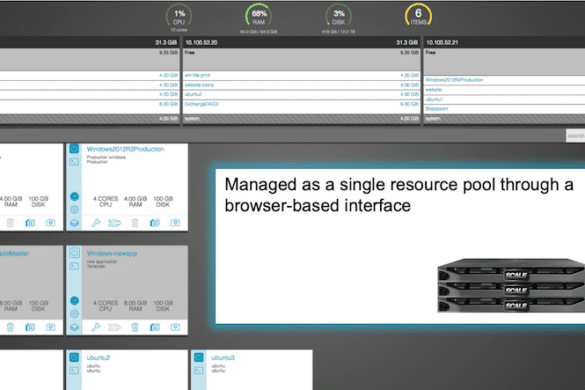The width and height of the screenshot is (585, 390).
Task: Click the system row in node 10.100.52.20
Action: pyautogui.click(x=301, y=119)
